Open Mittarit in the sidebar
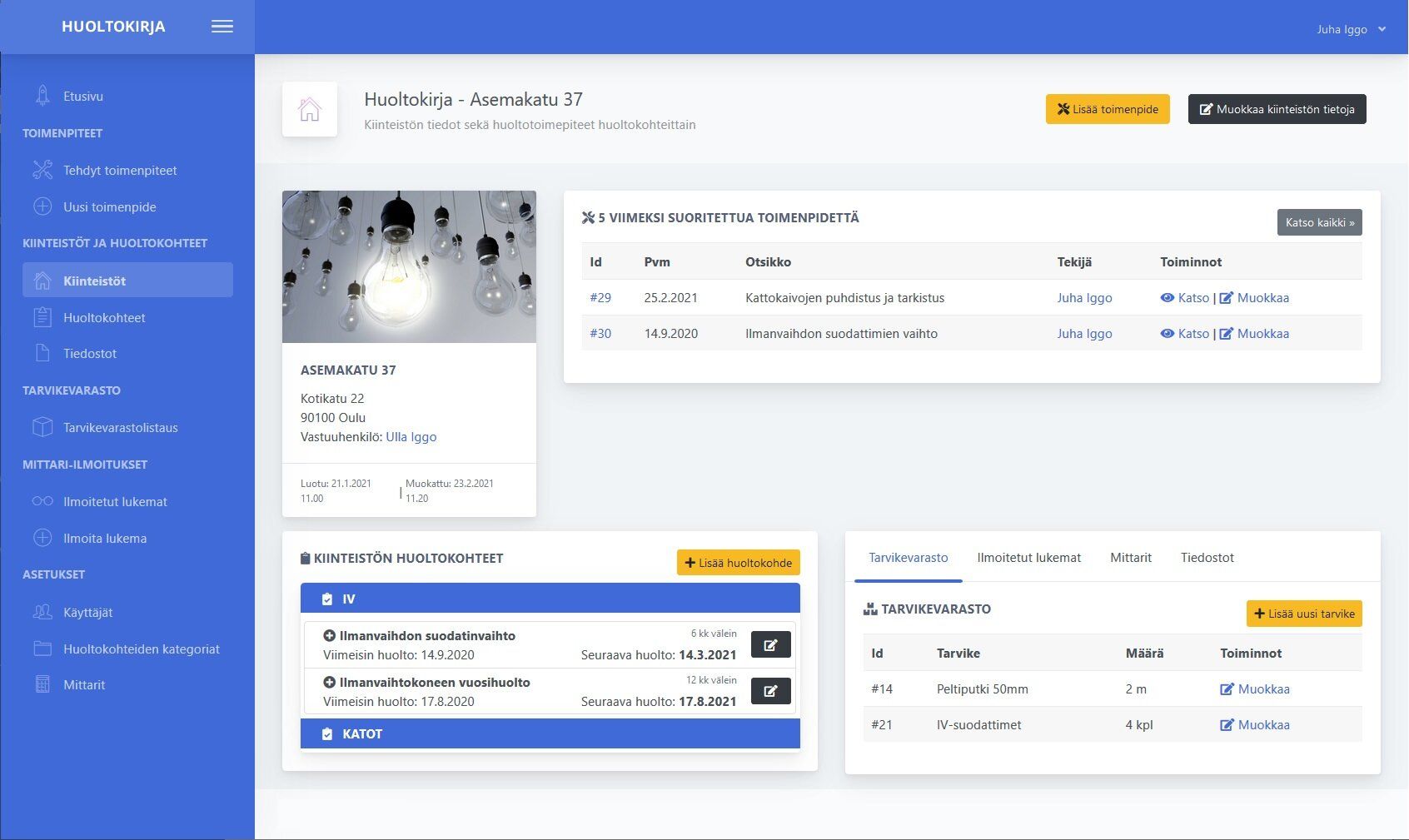 coord(84,685)
